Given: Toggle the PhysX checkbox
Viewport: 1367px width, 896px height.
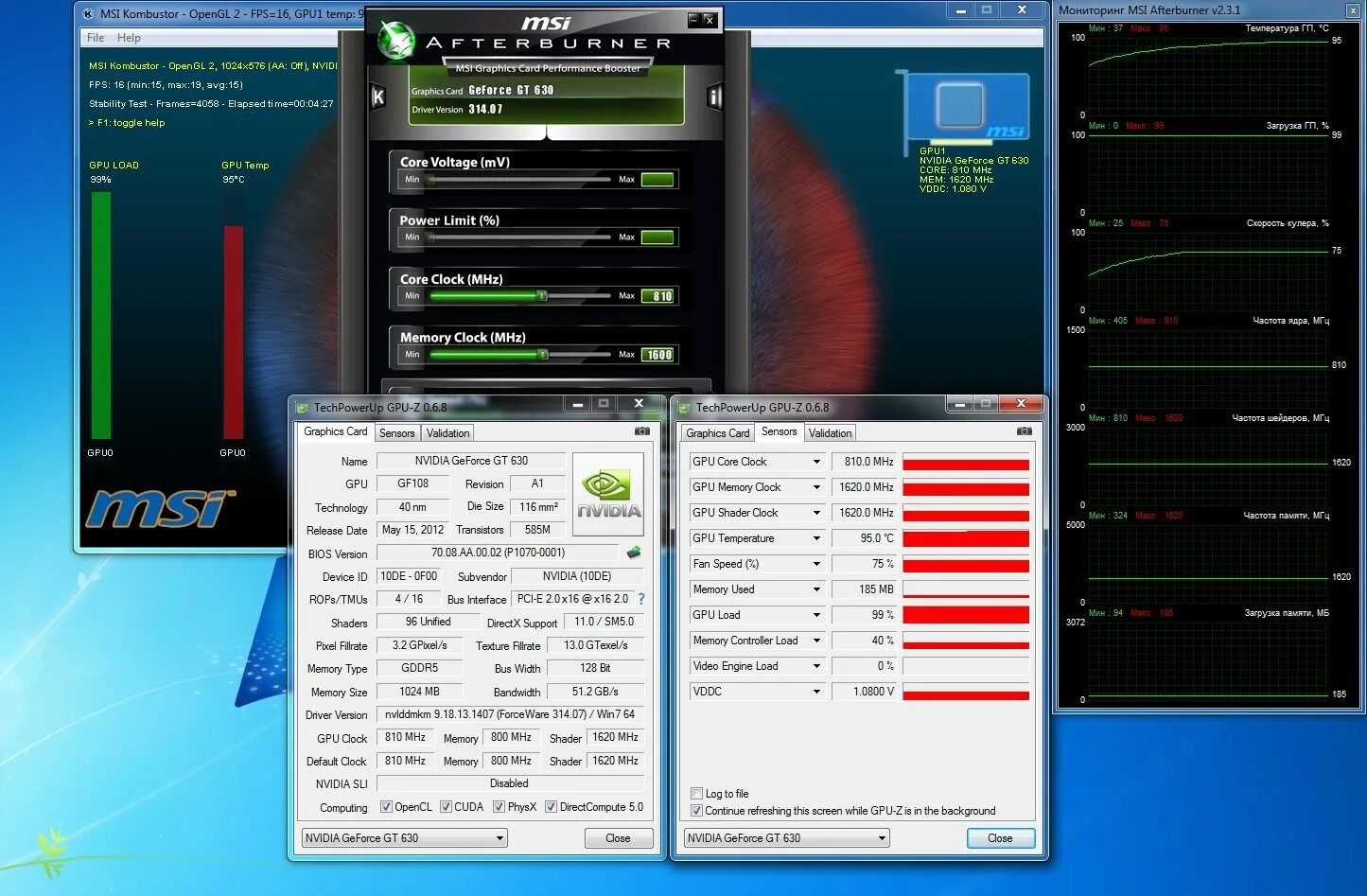Looking at the screenshot, I should point(499,807).
